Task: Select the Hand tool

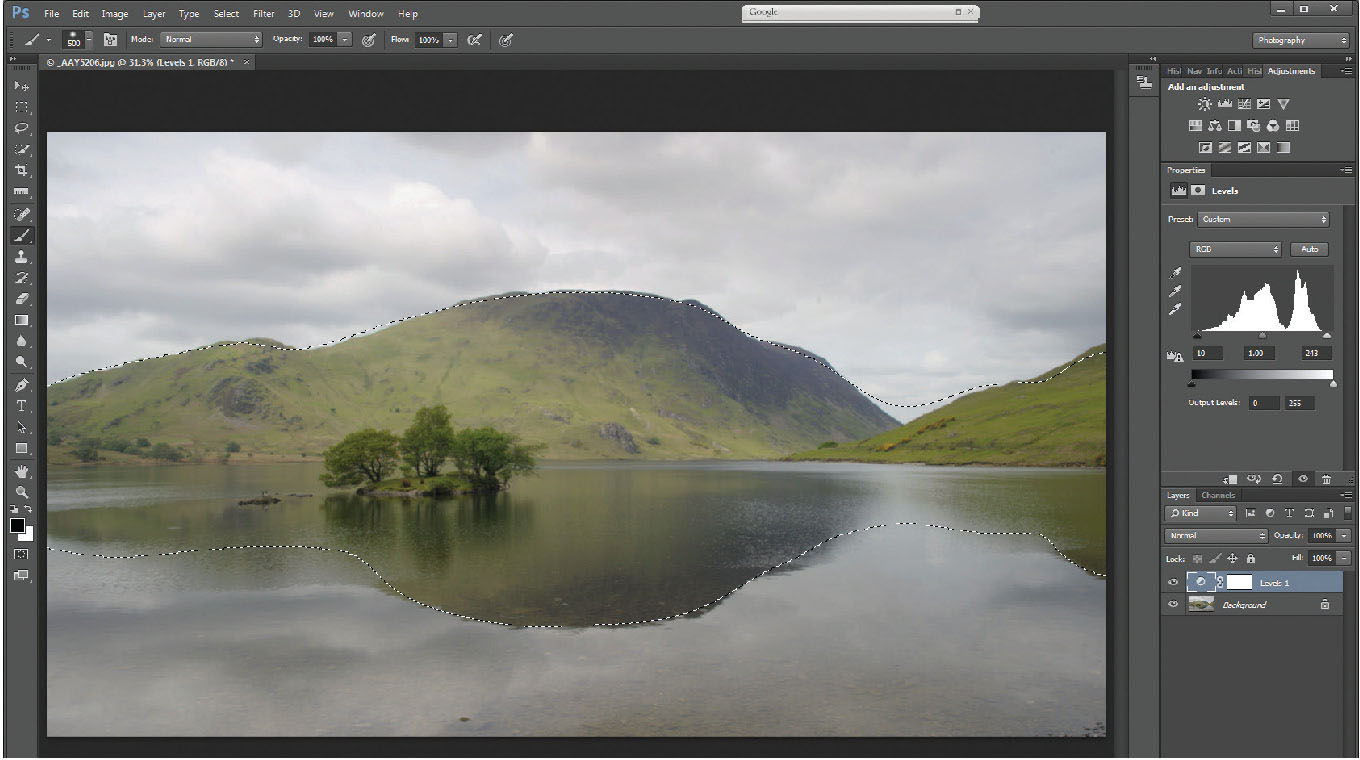Action: pyautogui.click(x=21, y=471)
